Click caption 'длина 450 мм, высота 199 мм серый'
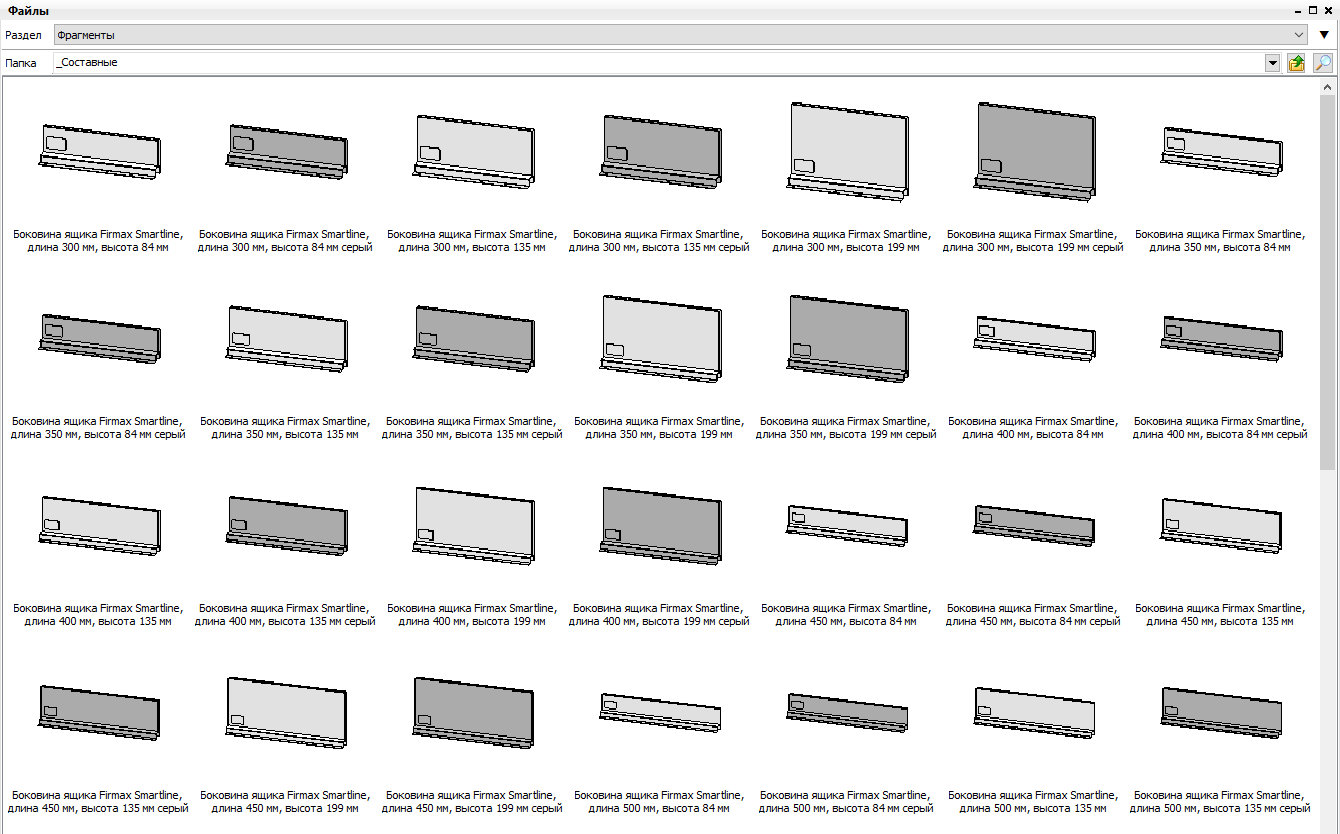 pos(472,808)
